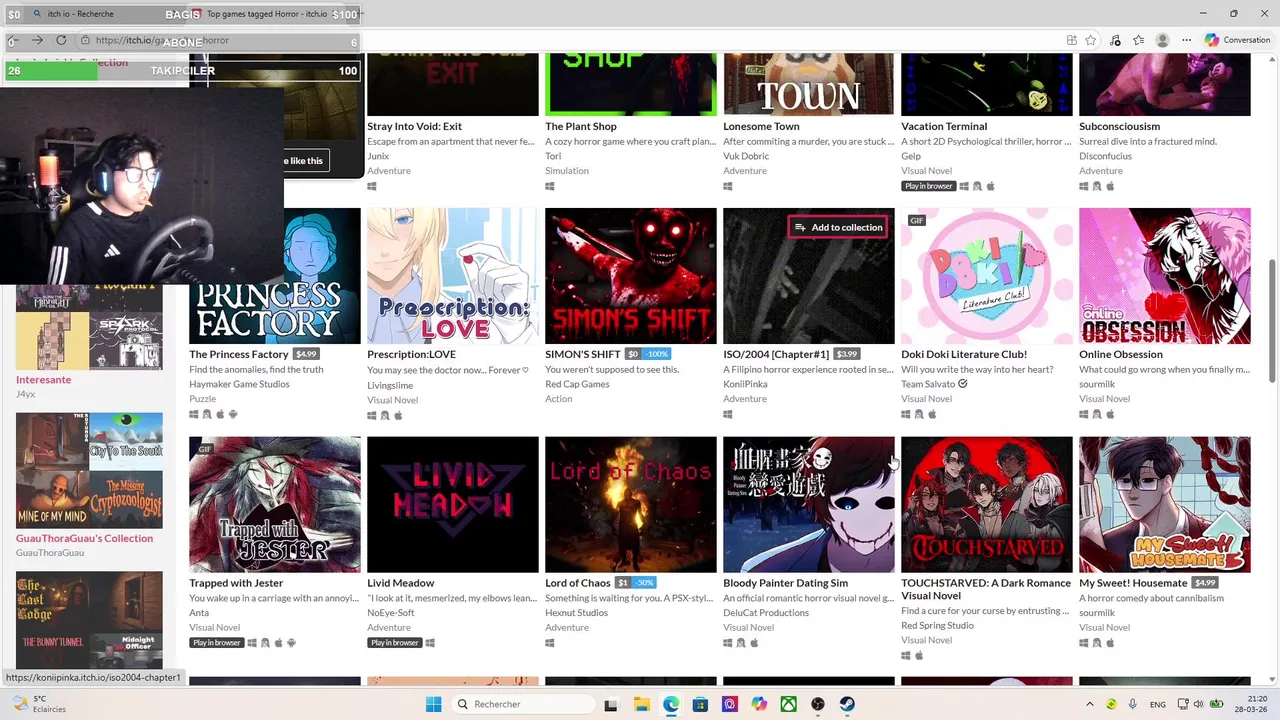Open split screen icon in Edge toolbar
The image size is (1280, 720).
tap(1071, 40)
